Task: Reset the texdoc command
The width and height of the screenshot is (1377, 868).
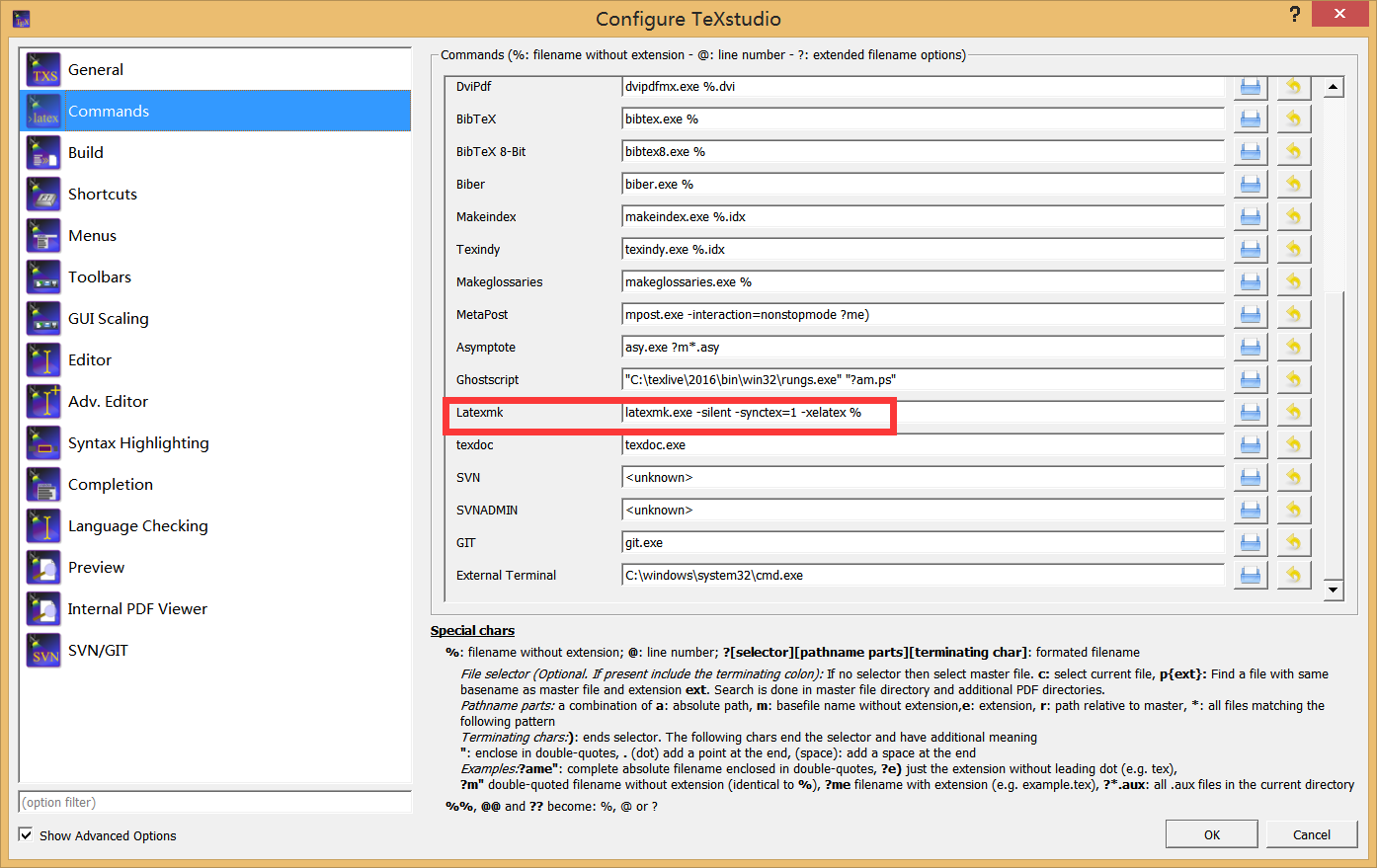Action: click(1293, 445)
